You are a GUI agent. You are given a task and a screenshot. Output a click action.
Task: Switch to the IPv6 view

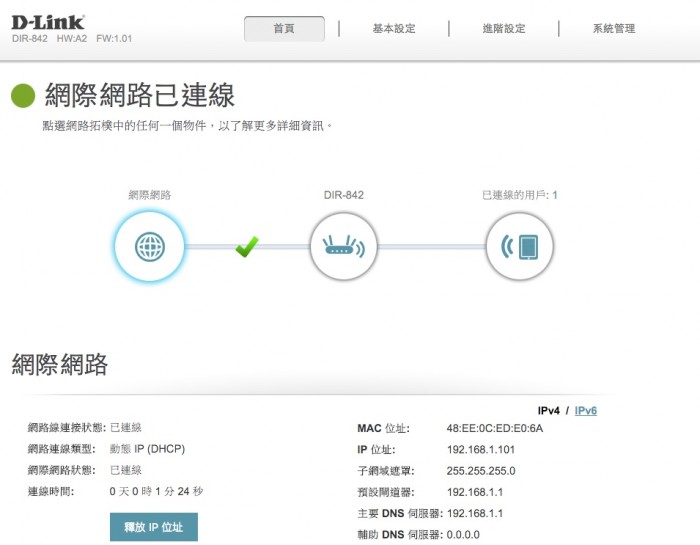click(585, 411)
